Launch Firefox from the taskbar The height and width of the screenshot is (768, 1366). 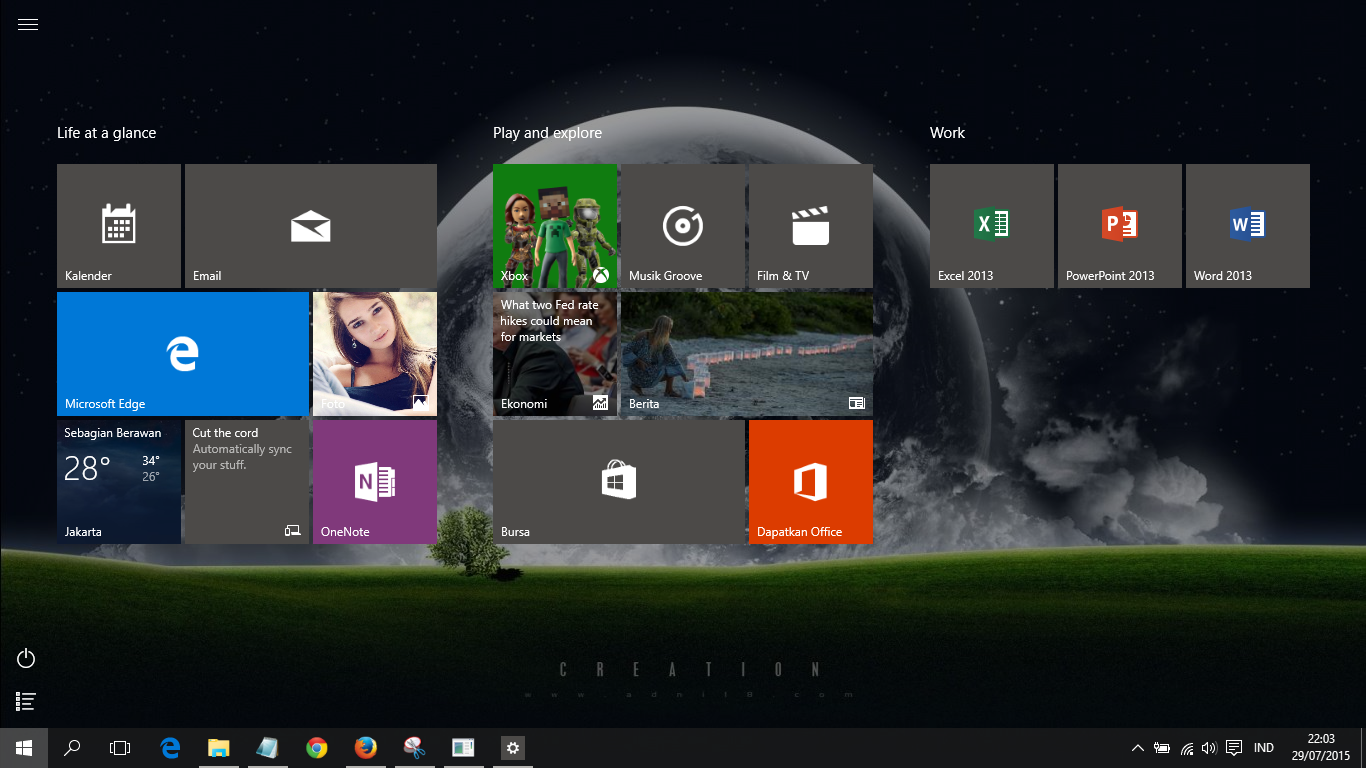(365, 747)
